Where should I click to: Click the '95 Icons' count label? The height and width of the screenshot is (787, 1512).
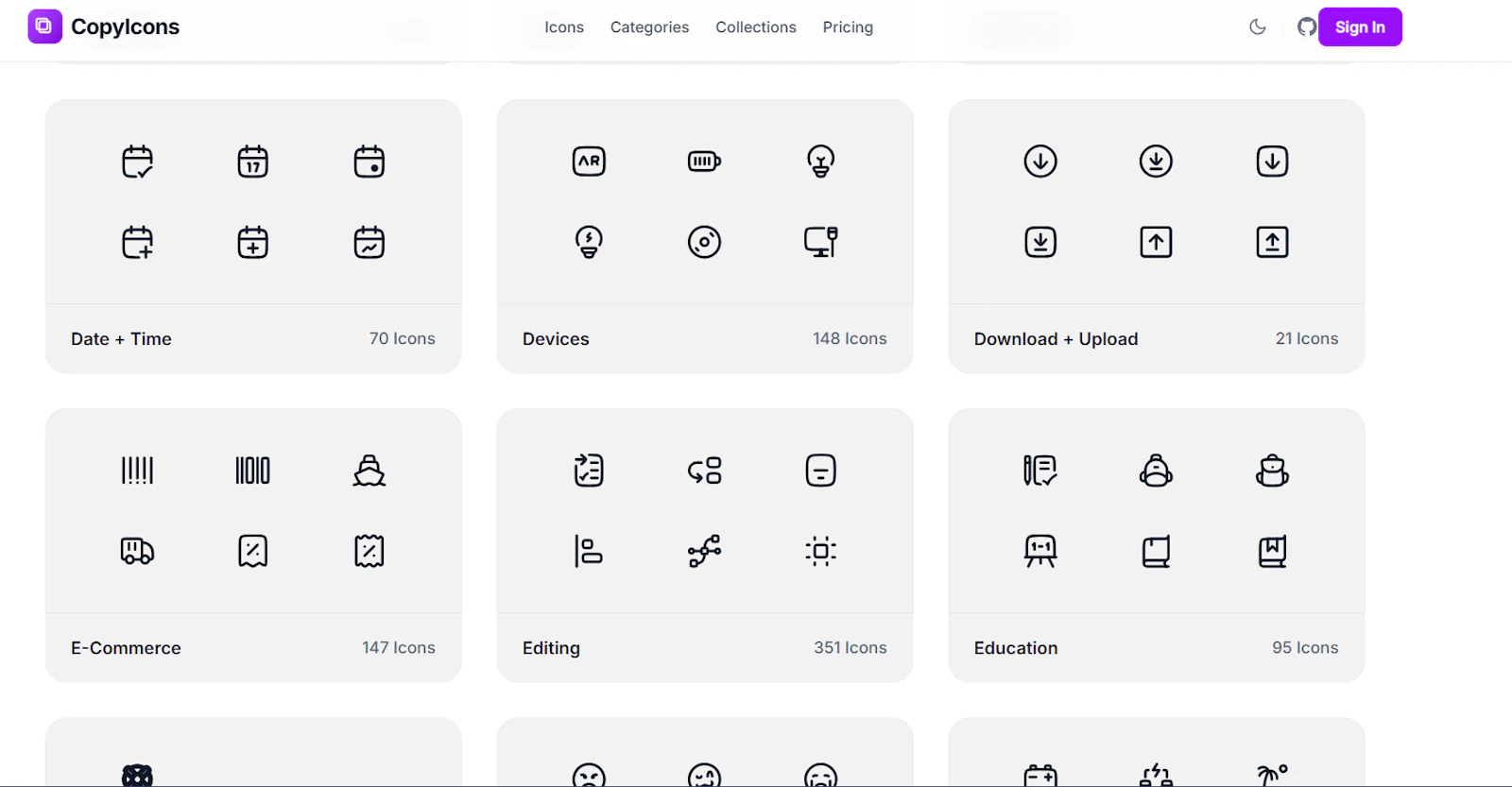pyautogui.click(x=1305, y=647)
